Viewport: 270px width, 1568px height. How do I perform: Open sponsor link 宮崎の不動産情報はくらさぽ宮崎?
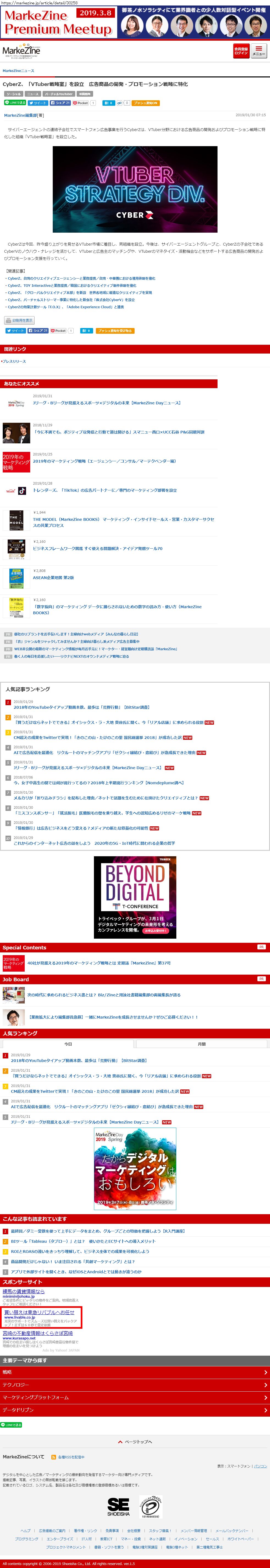pyautogui.click(x=37, y=1333)
